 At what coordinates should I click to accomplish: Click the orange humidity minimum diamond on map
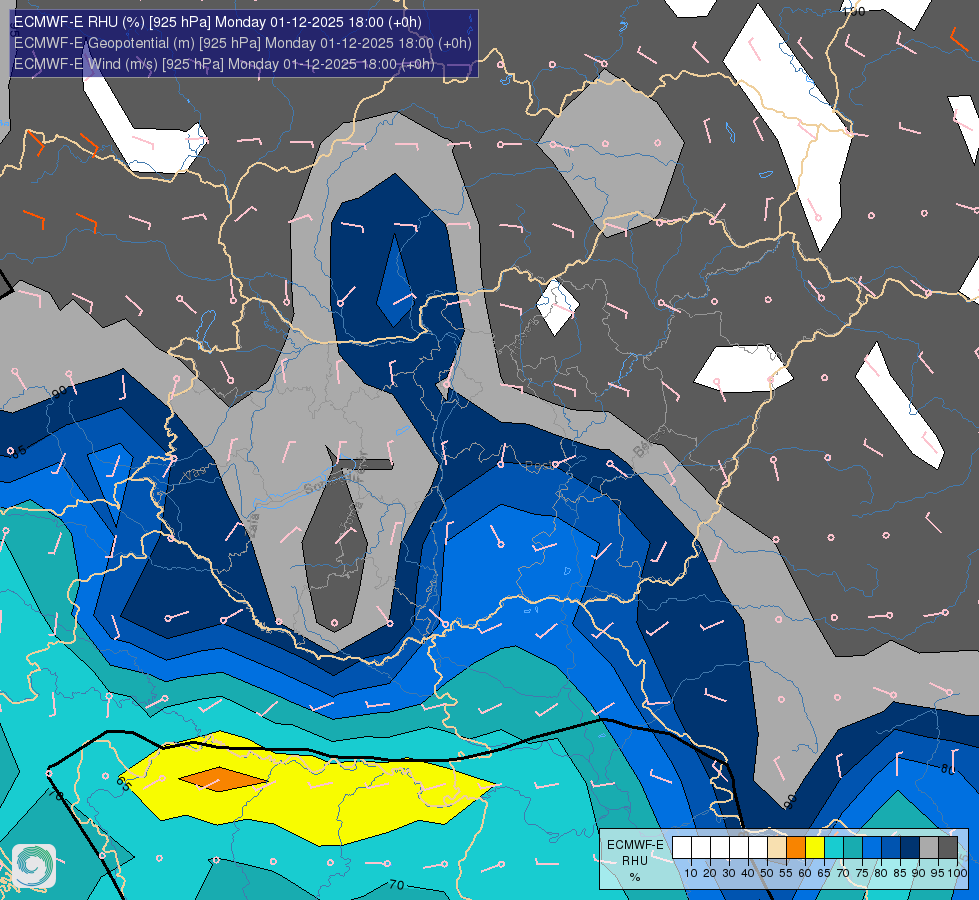coord(222,779)
